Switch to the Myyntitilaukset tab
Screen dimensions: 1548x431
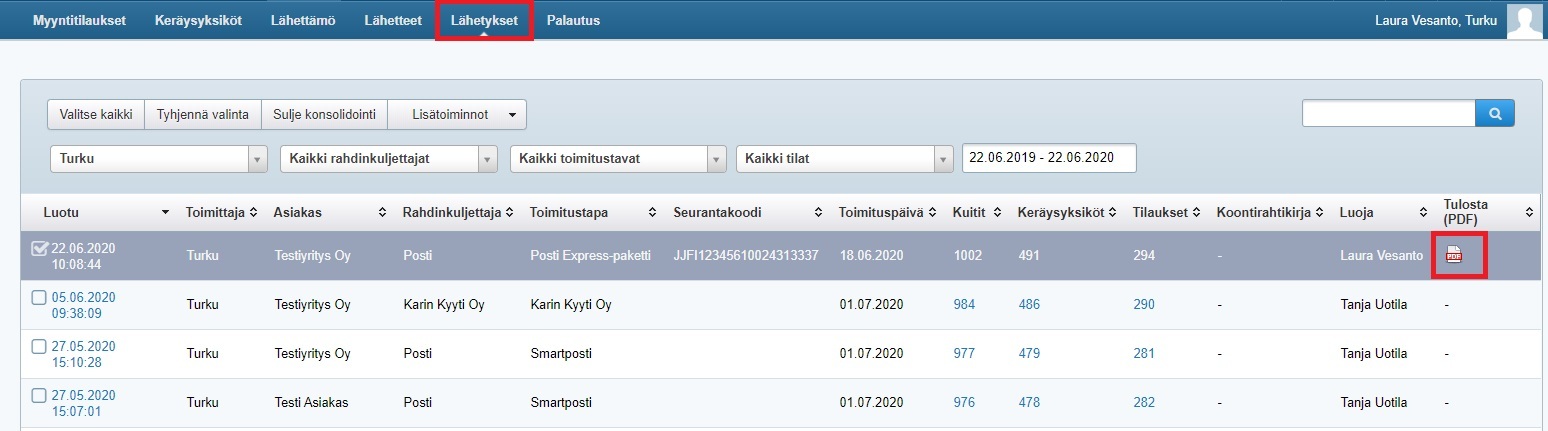[x=79, y=20]
